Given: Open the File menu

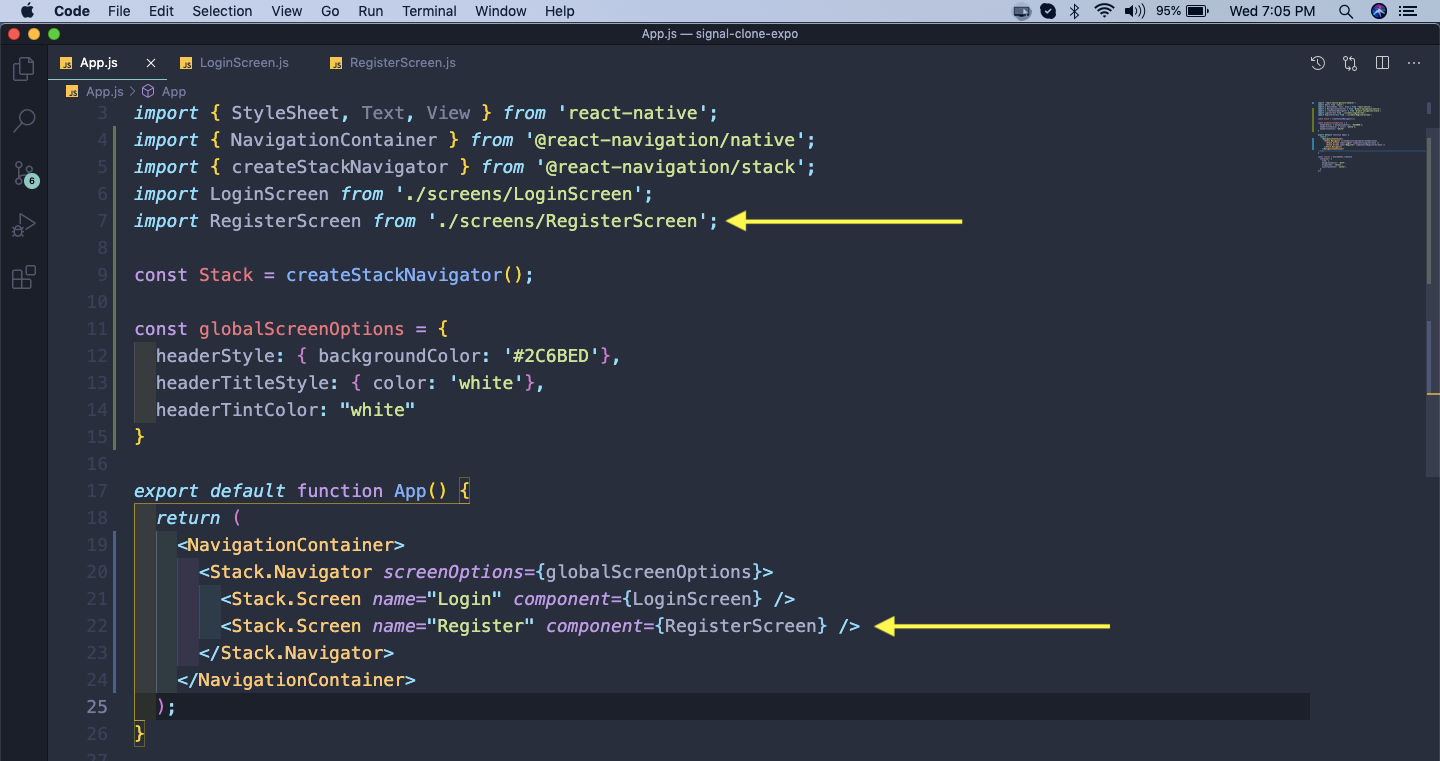Looking at the screenshot, I should click(119, 11).
